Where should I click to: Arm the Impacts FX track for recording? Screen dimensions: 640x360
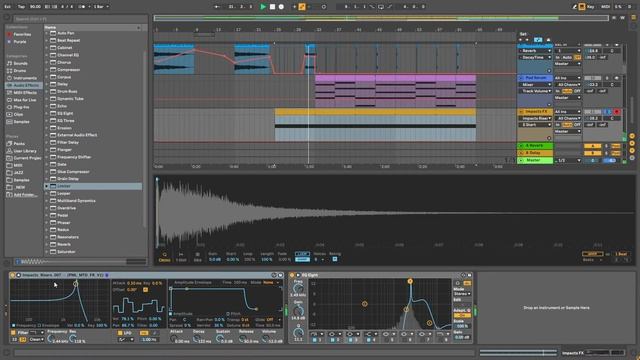click(x=617, y=111)
